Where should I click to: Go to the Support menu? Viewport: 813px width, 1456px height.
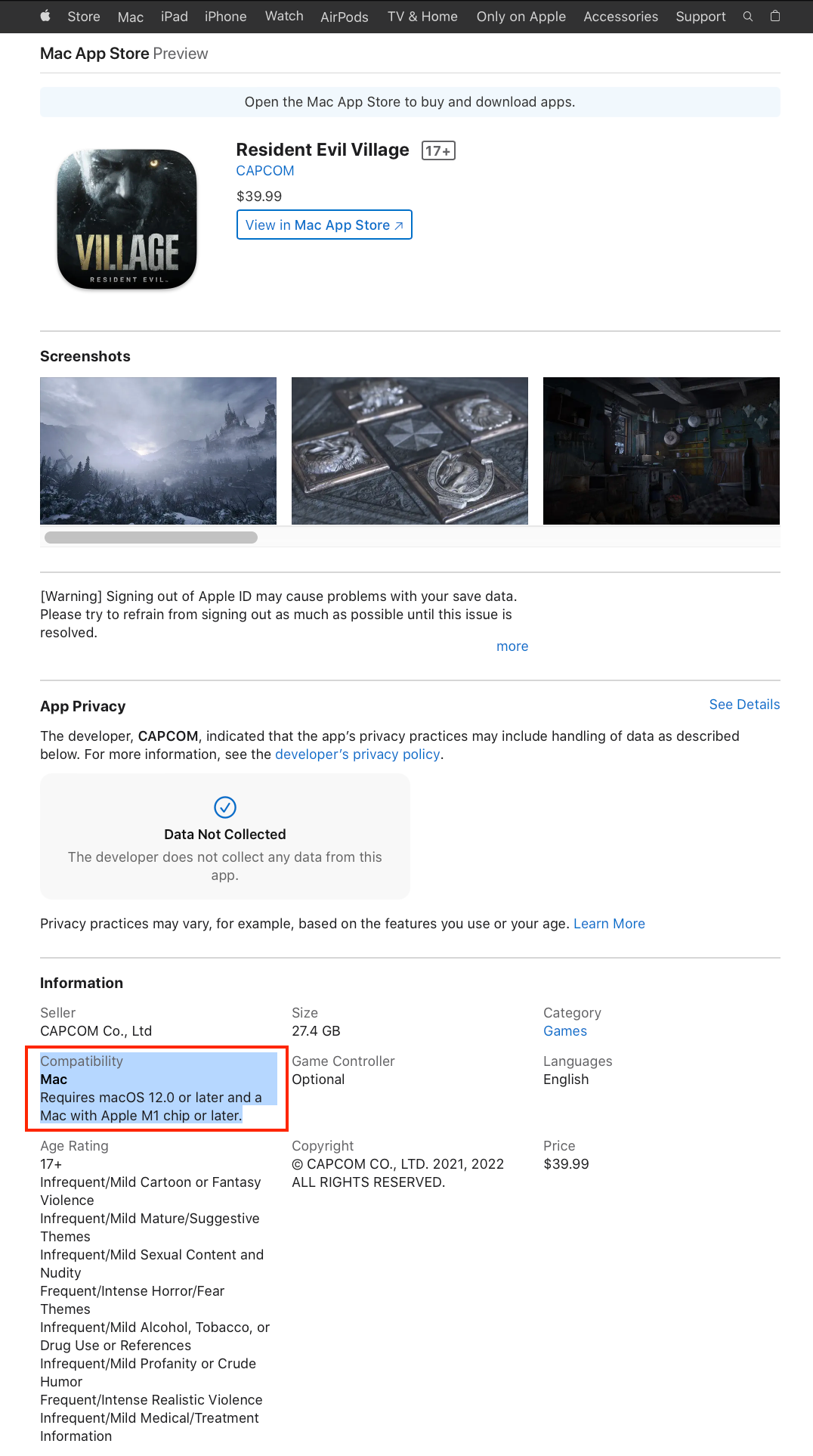click(700, 17)
